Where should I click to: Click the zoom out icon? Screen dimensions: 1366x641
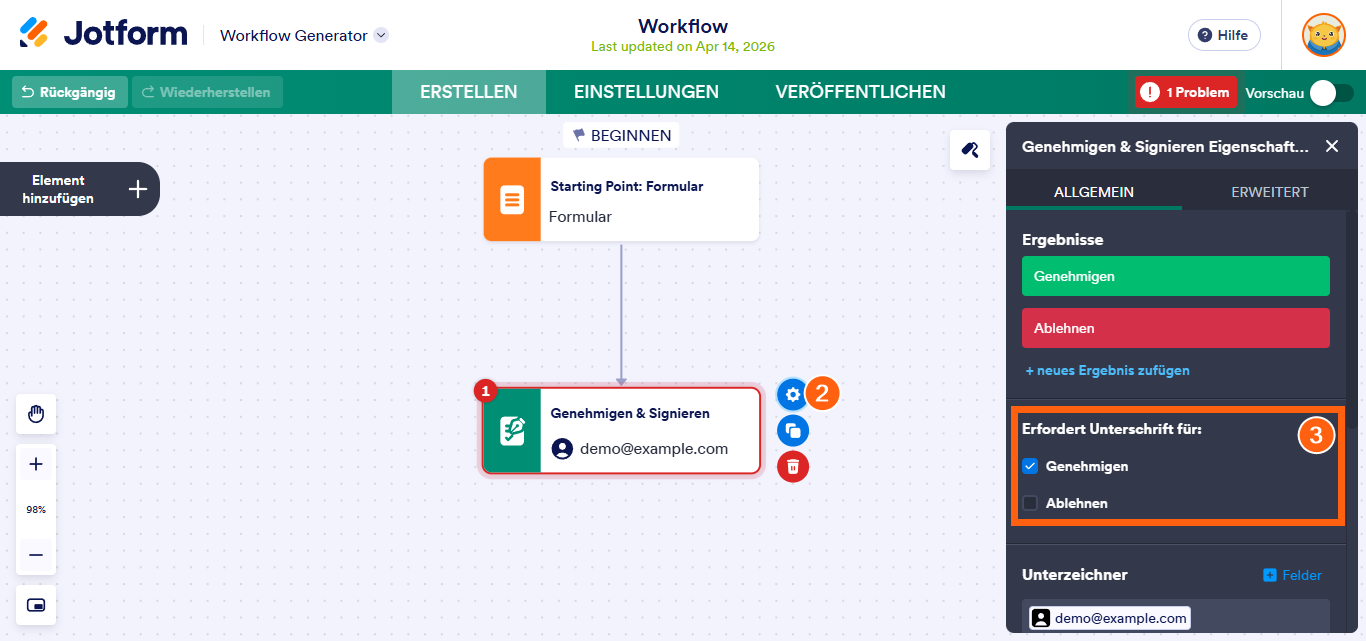[35, 555]
